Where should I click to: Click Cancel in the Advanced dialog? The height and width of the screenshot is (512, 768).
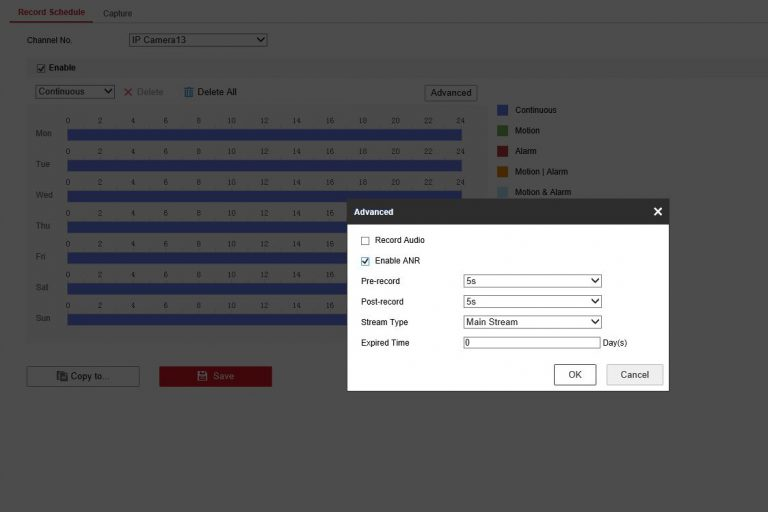pos(634,375)
